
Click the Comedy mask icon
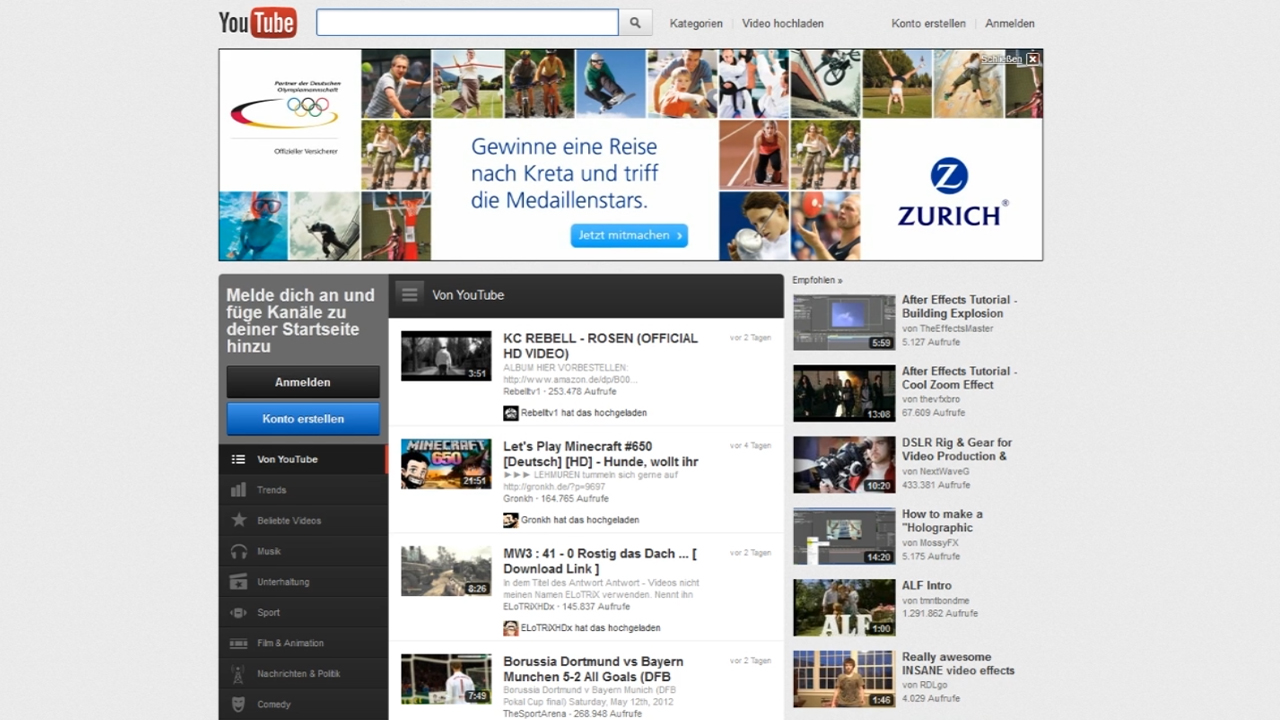(238, 704)
